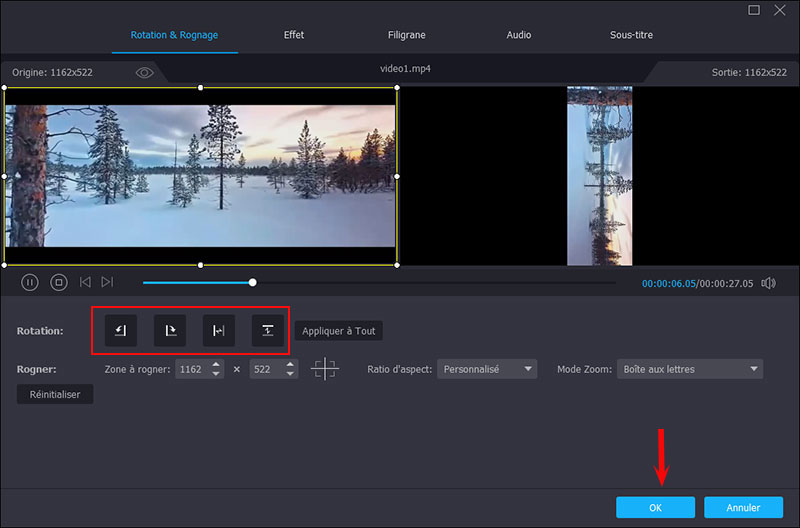The width and height of the screenshot is (800, 528).
Task: Toggle original preview eye icon
Action: (144, 73)
